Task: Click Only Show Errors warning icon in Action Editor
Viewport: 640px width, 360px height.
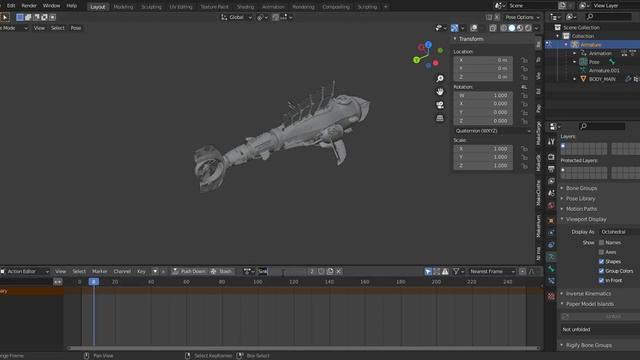Action: (445, 271)
